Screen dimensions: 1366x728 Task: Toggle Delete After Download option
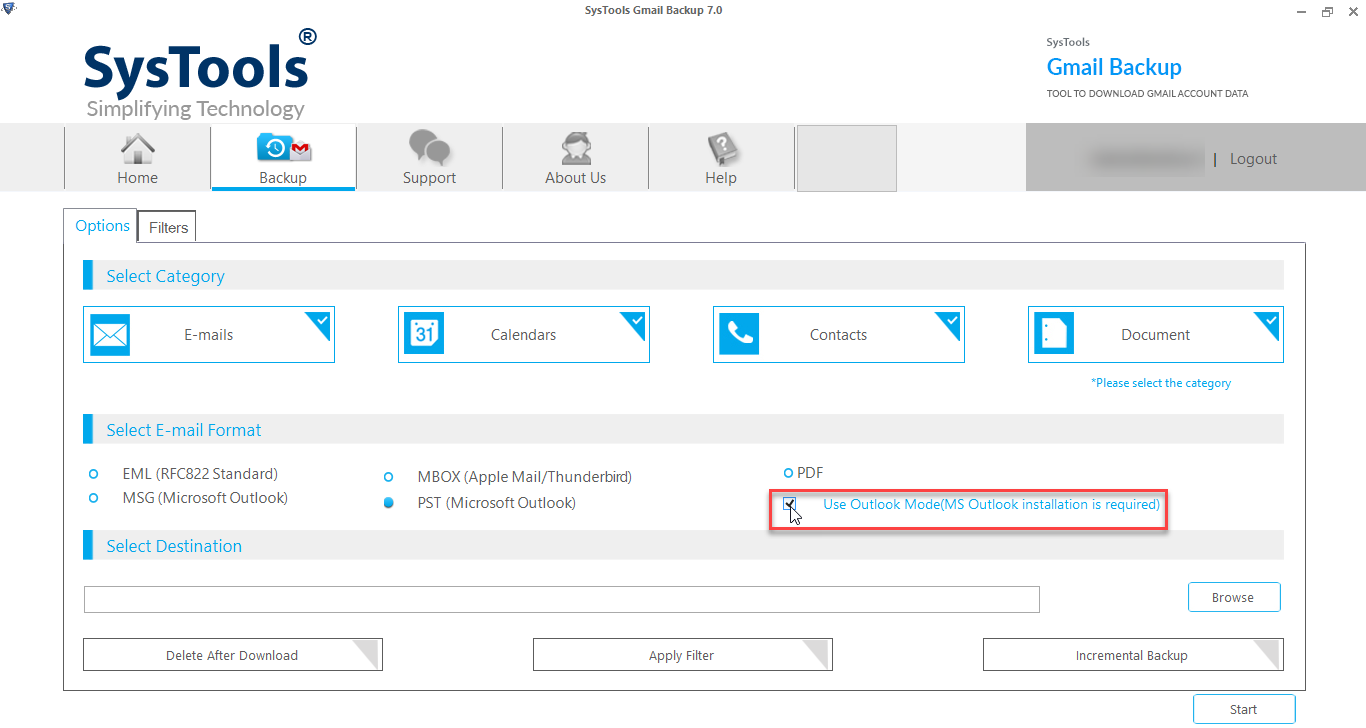232,655
